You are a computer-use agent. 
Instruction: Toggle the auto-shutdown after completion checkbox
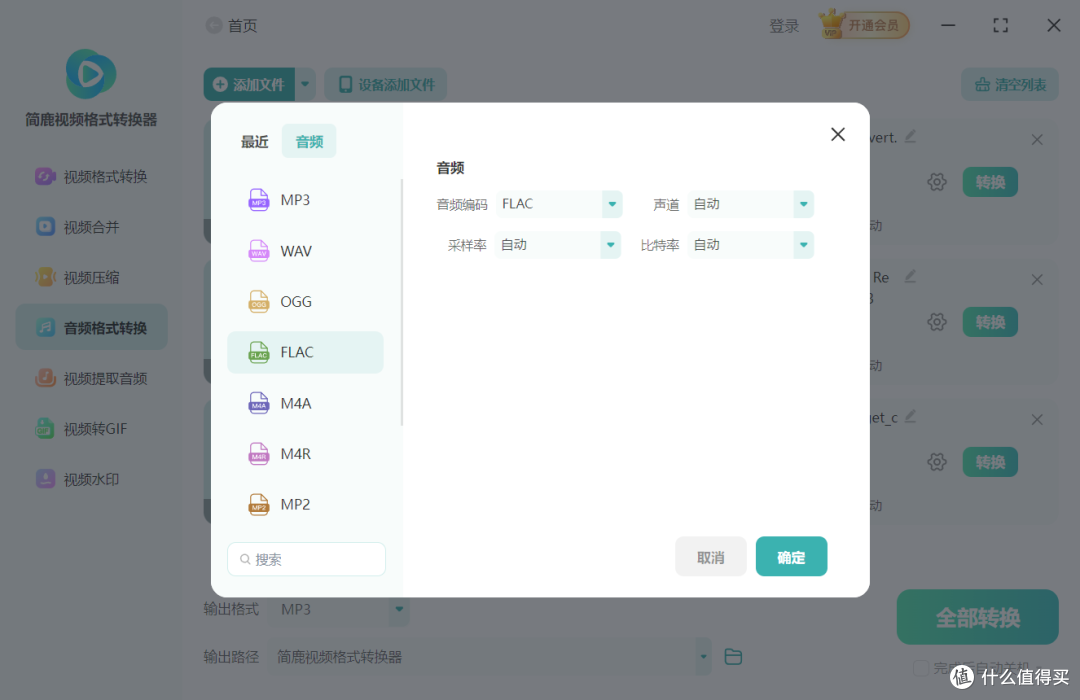click(x=920, y=668)
